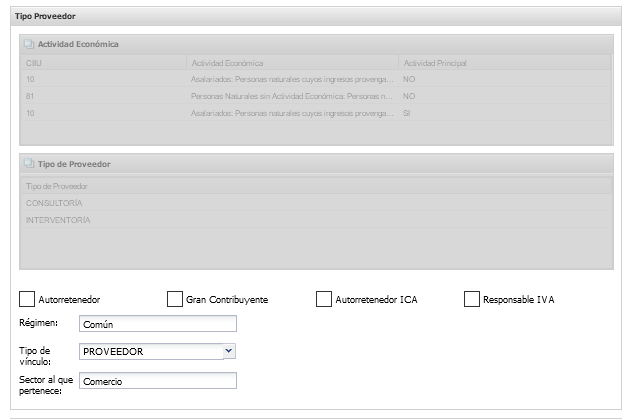
Task: Tick the Responsable IVA checkbox
Action: pyautogui.click(x=472, y=299)
